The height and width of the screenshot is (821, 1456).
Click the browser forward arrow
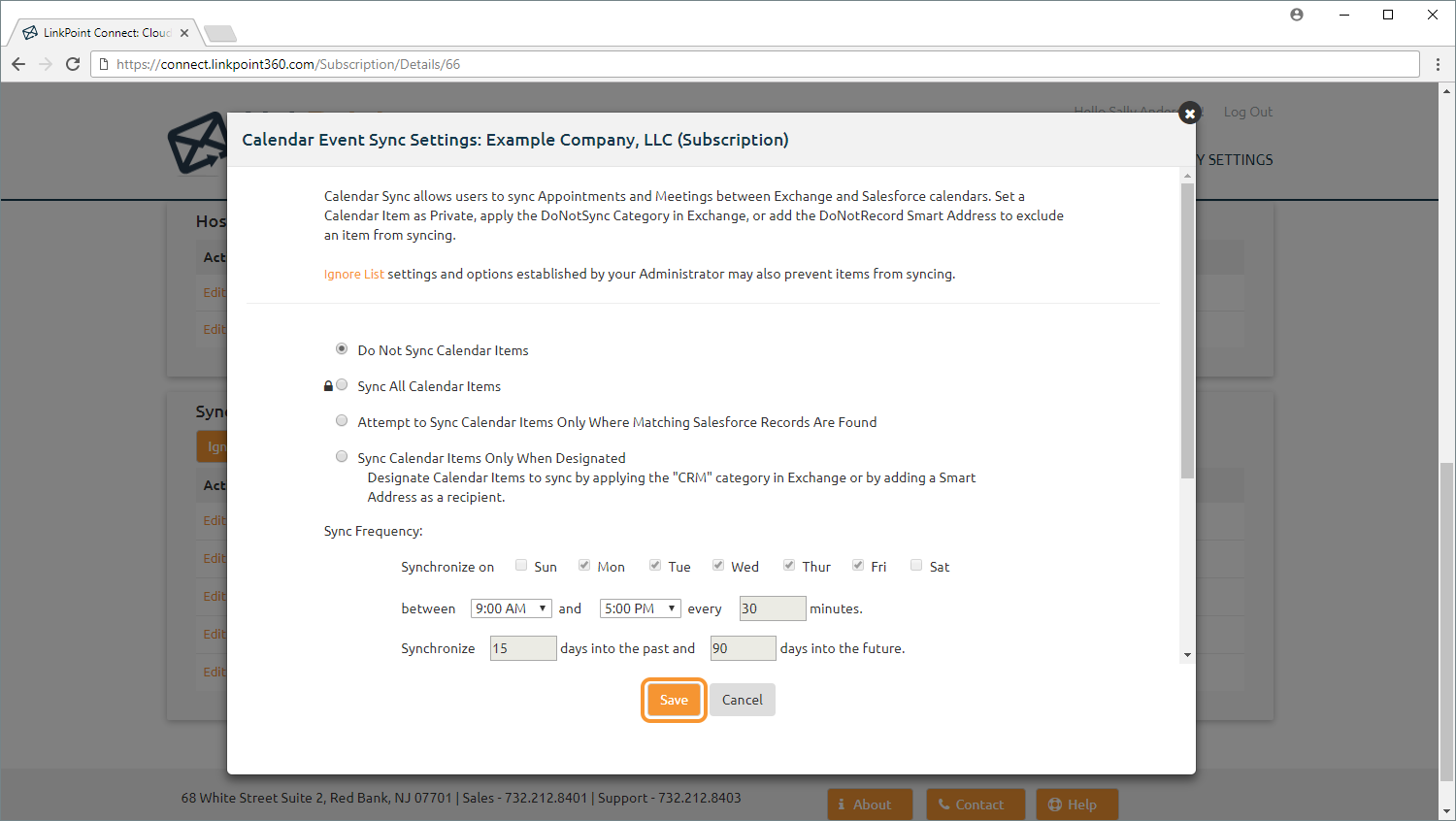[46, 64]
